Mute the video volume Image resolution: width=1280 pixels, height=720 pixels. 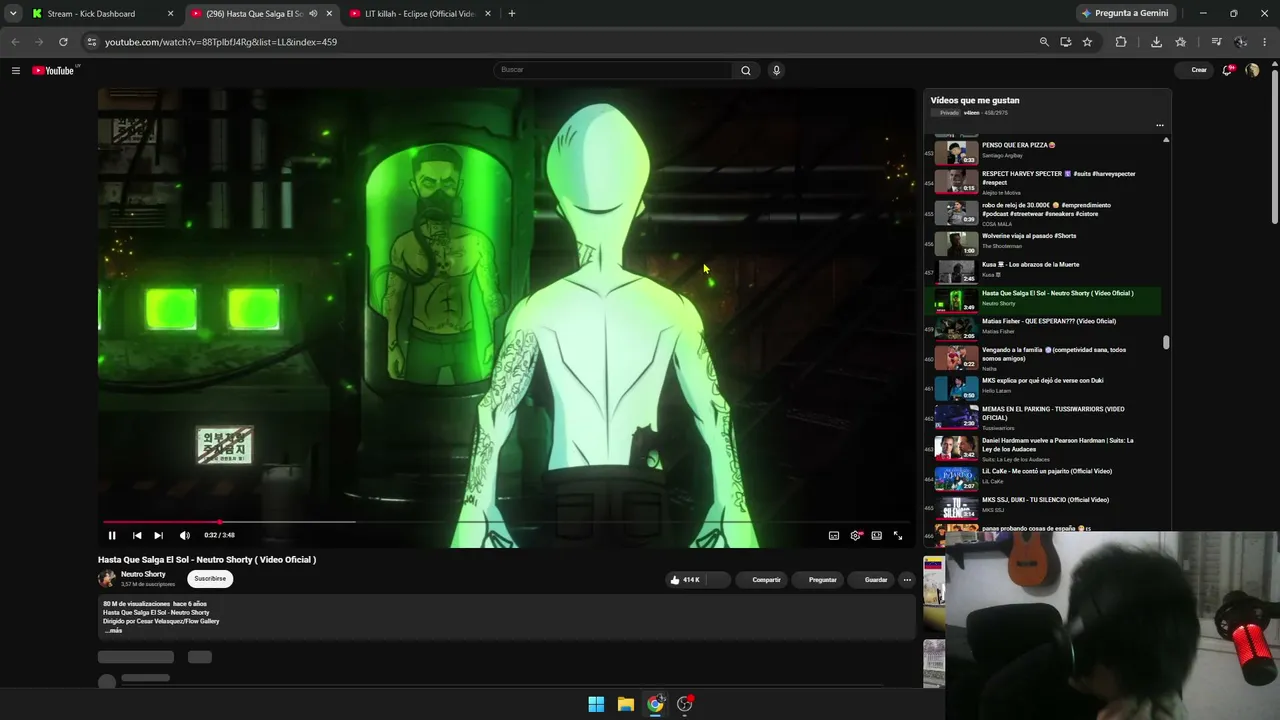pyautogui.click(x=184, y=535)
